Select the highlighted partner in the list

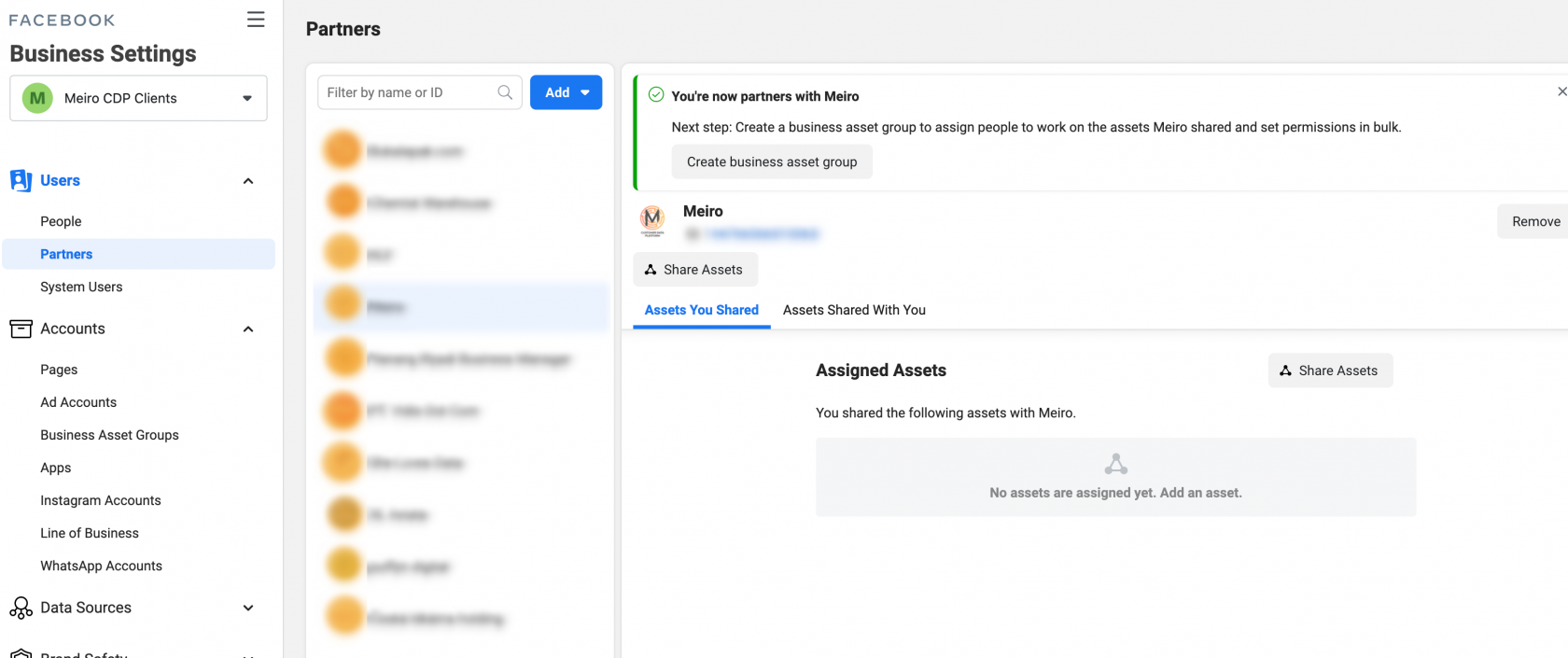tap(461, 306)
